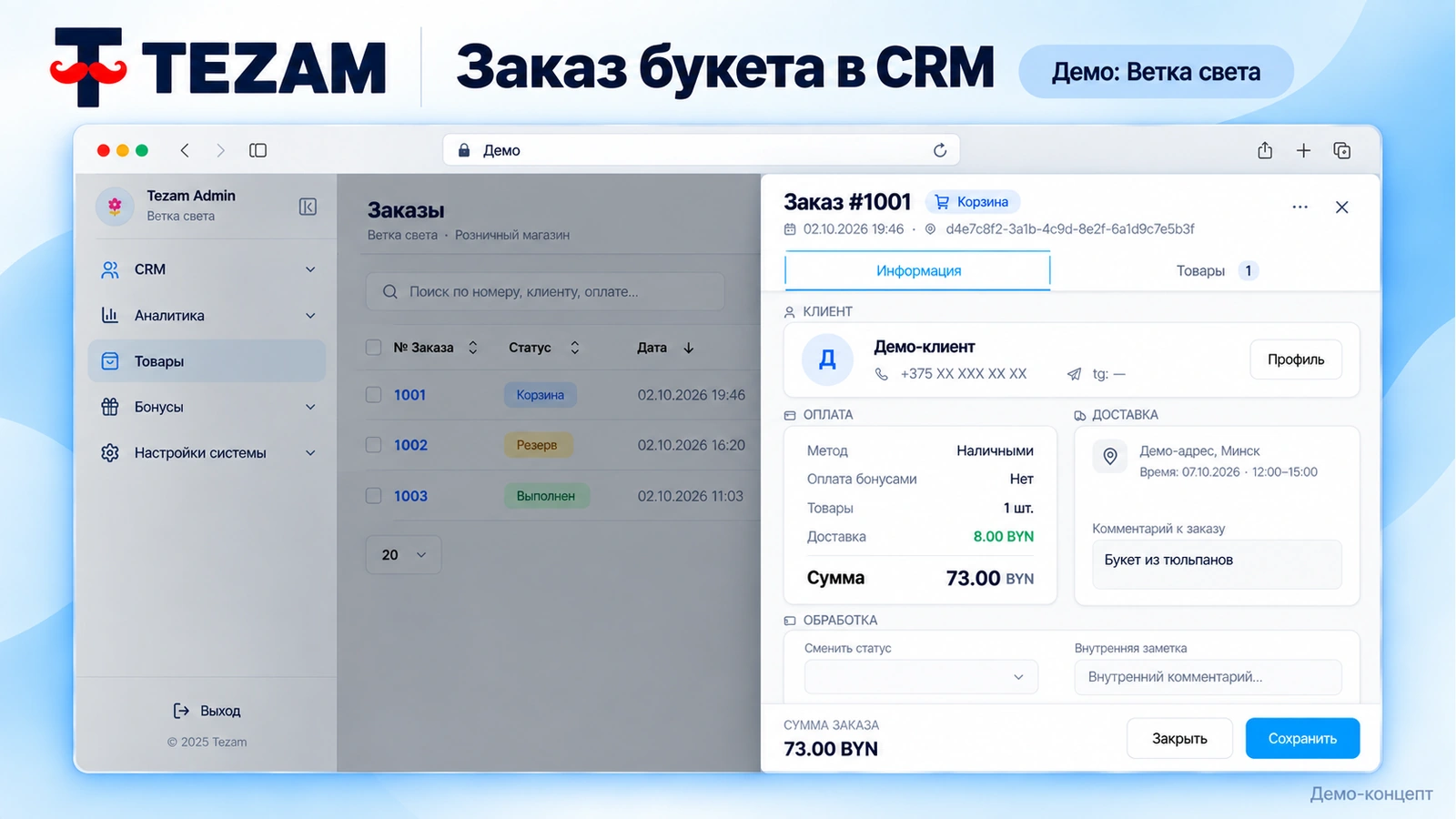This screenshot has height=819, width=1456.
Task: Sort by Статус column arrows
Action: pos(574,348)
